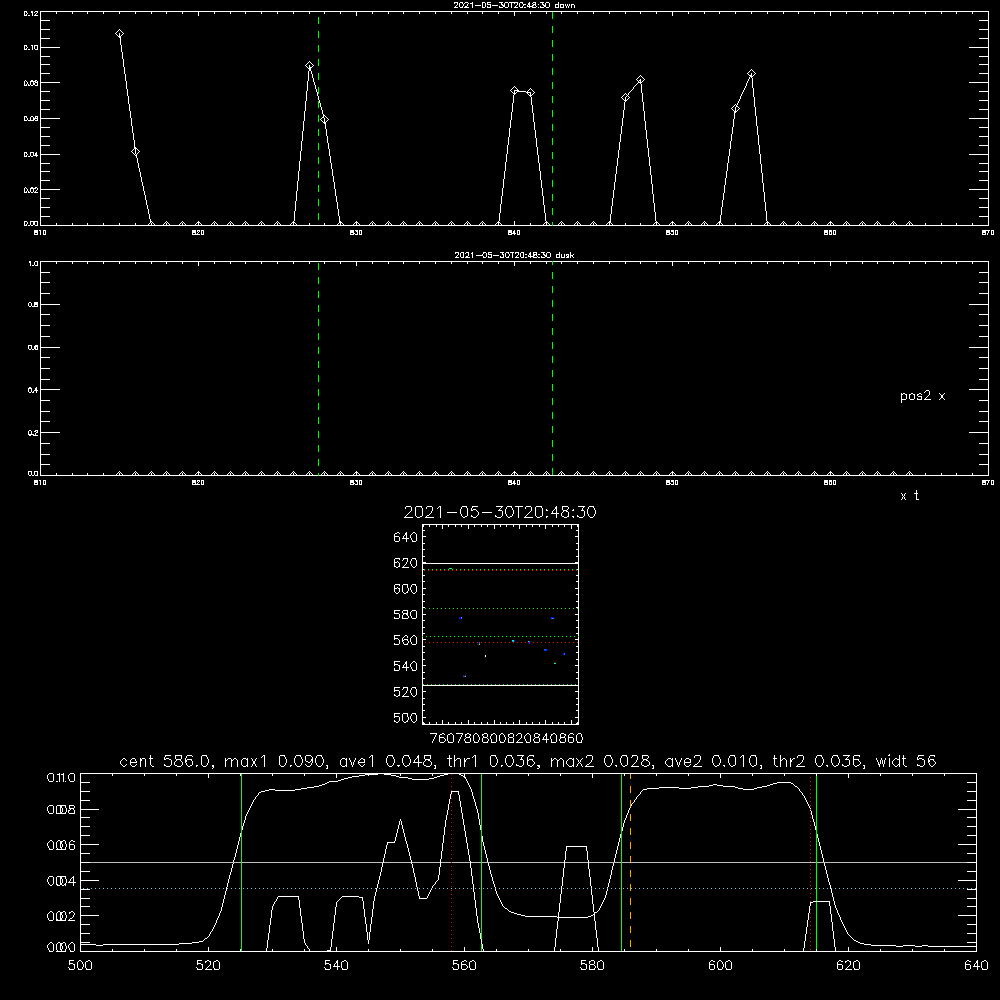This screenshot has width=1000, height=1000.
Task: Click the leftmost green vertical line in bottom plot
Action: (241, 861)
